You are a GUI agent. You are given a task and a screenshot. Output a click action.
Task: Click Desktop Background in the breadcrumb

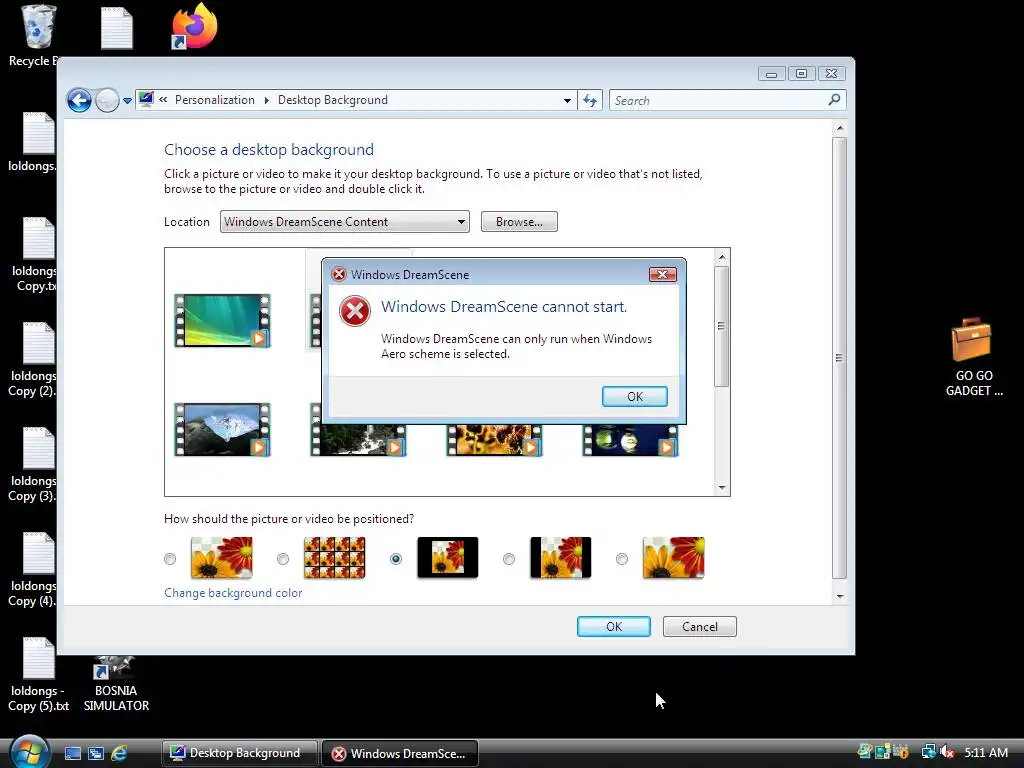tap(332, 100)
